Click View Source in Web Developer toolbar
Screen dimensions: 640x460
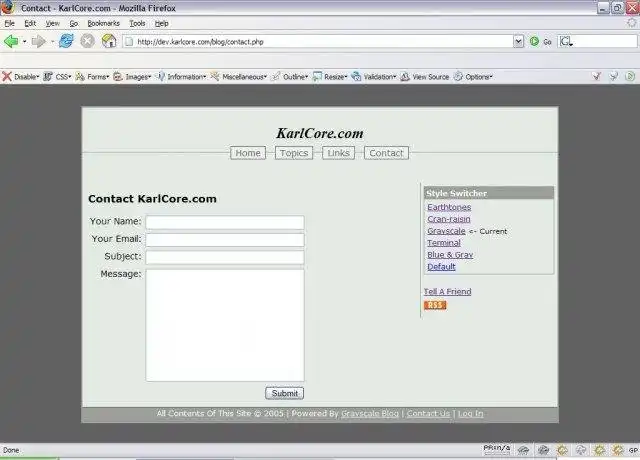point(424,76)
